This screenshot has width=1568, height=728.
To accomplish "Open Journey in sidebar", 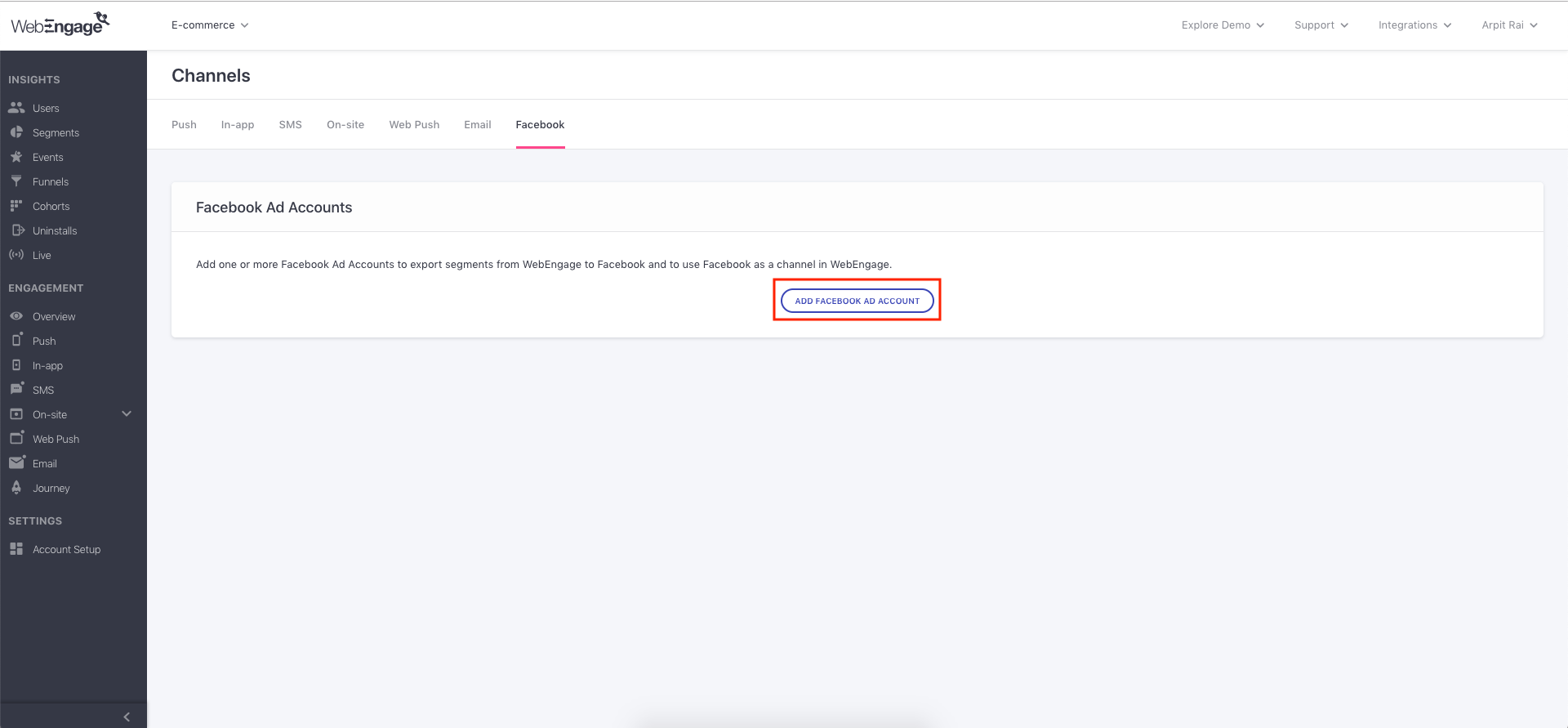I will (51, 488).
